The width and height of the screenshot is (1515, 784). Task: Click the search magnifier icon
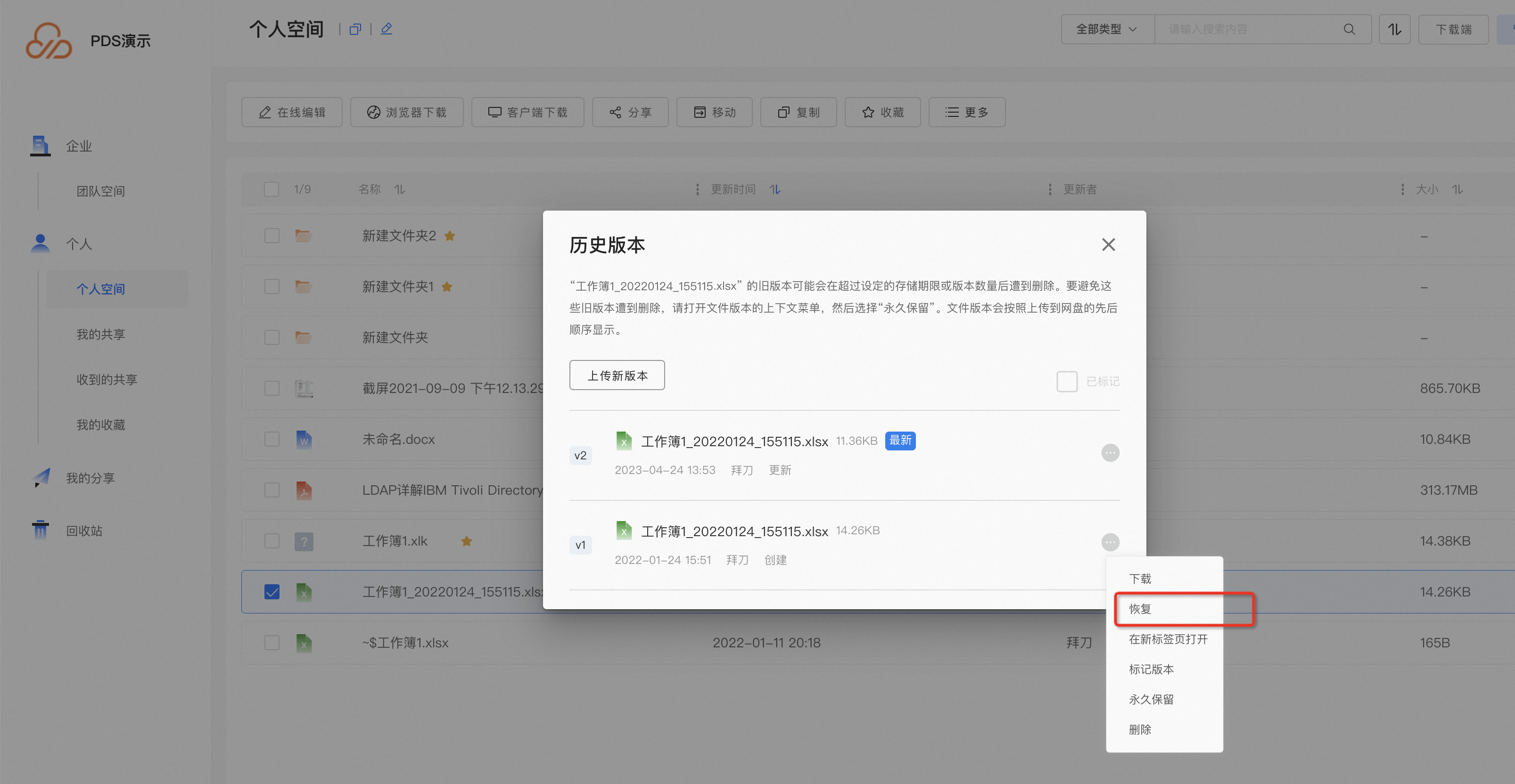1349,29
